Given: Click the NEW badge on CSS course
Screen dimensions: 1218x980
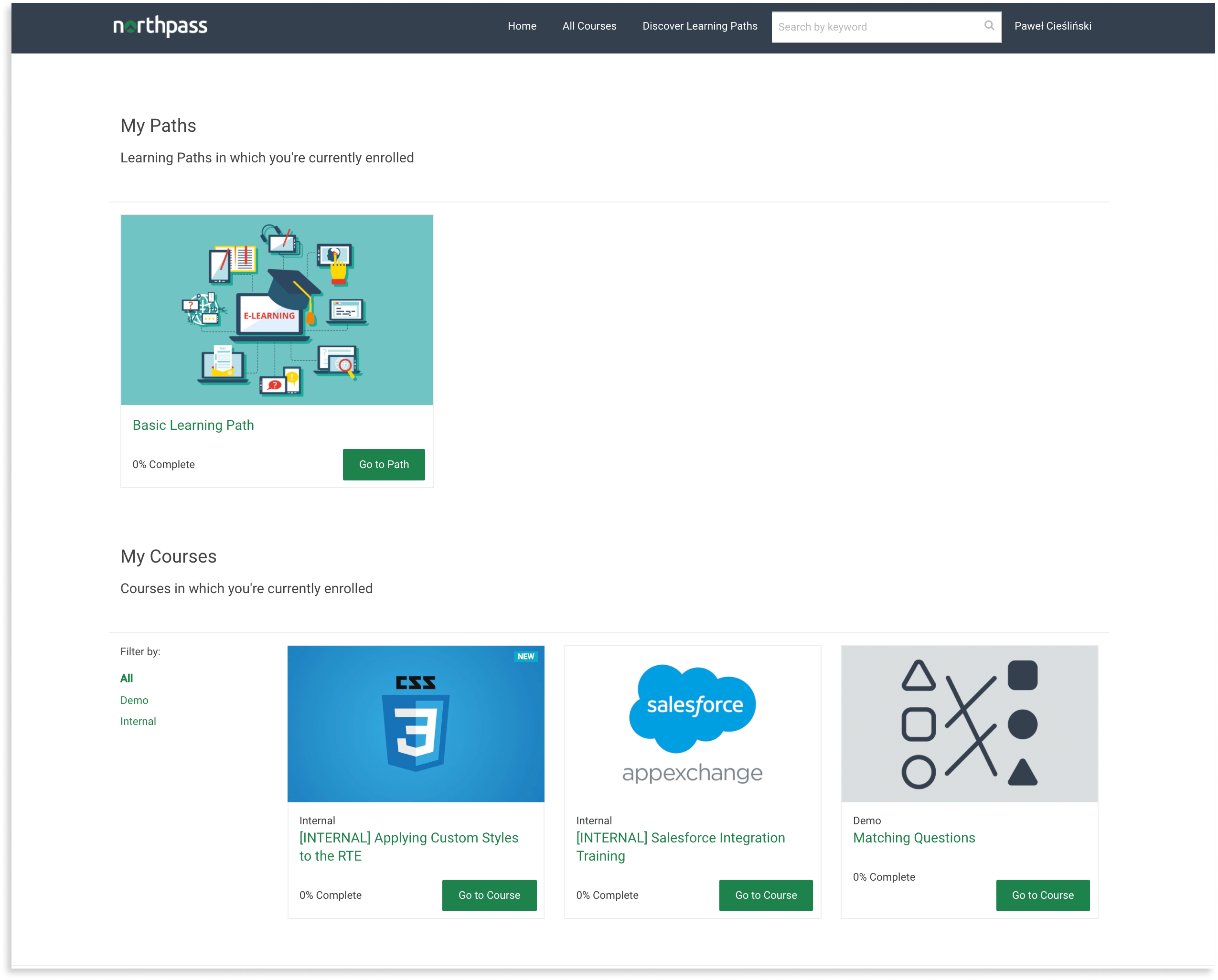Looking at the screenshot, I should point(525,656).
